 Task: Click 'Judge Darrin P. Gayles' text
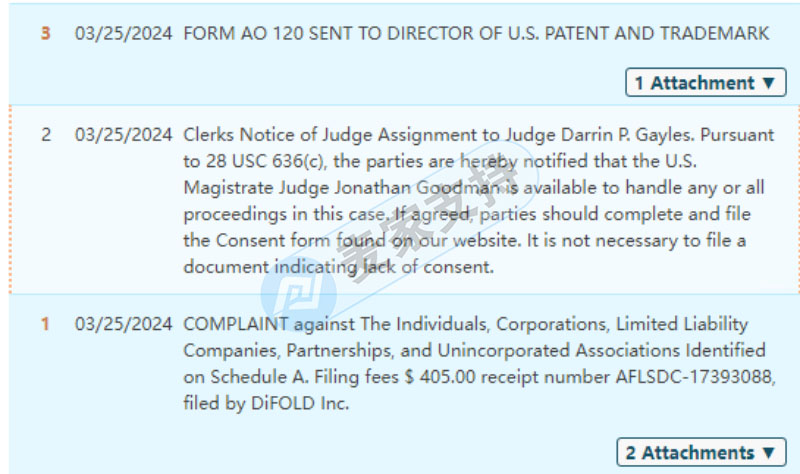[x=599, y=135]
